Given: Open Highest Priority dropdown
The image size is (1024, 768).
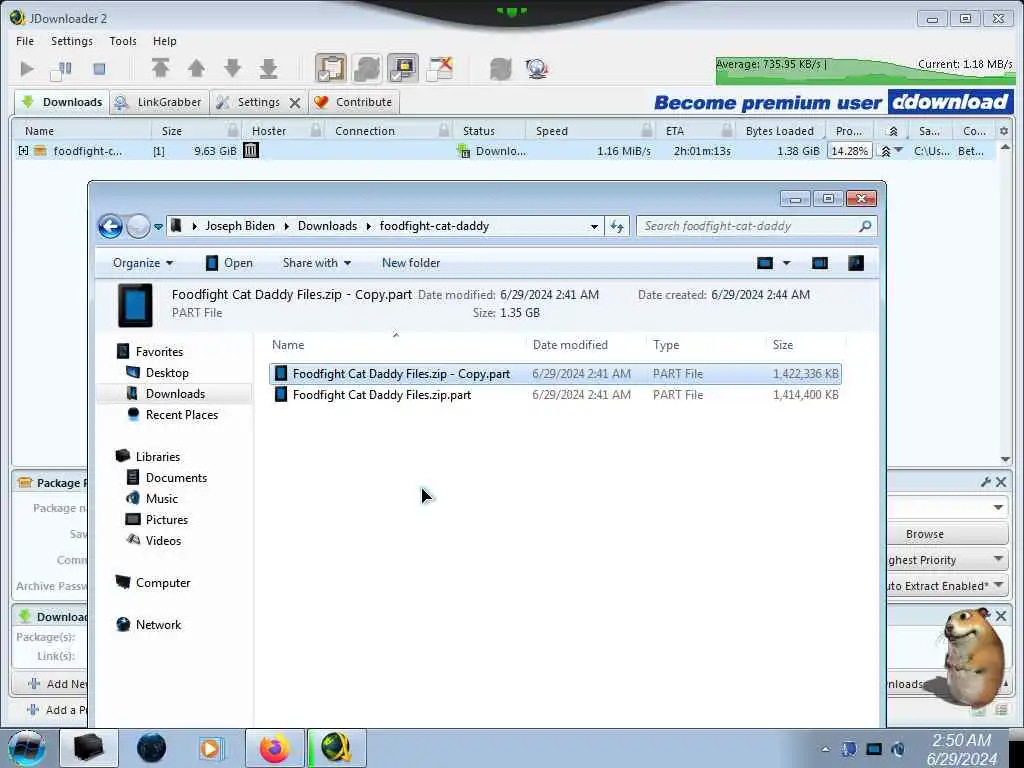Looking at the screenshot, I should point(947,560).
